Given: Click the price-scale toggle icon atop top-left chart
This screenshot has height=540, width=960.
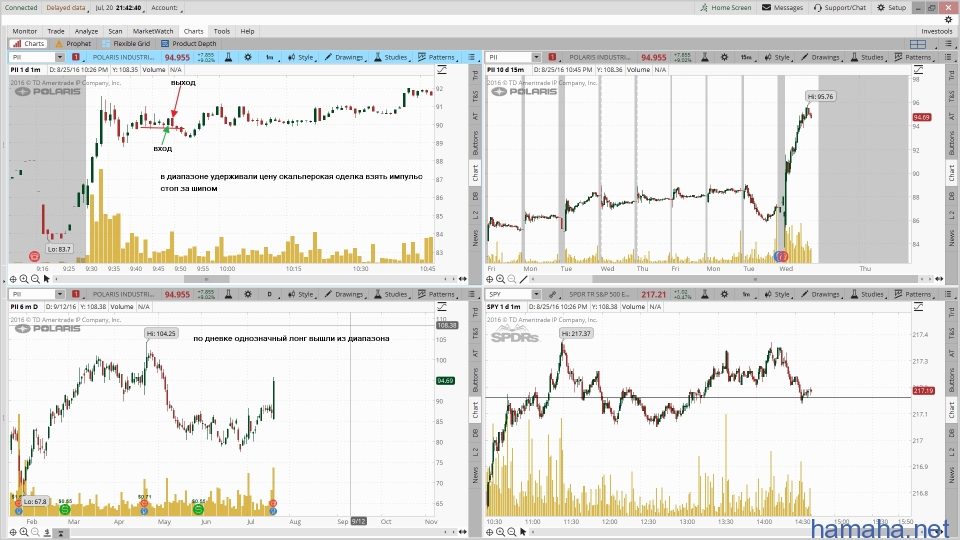Looking at the screenshot, I should point(441,70).
